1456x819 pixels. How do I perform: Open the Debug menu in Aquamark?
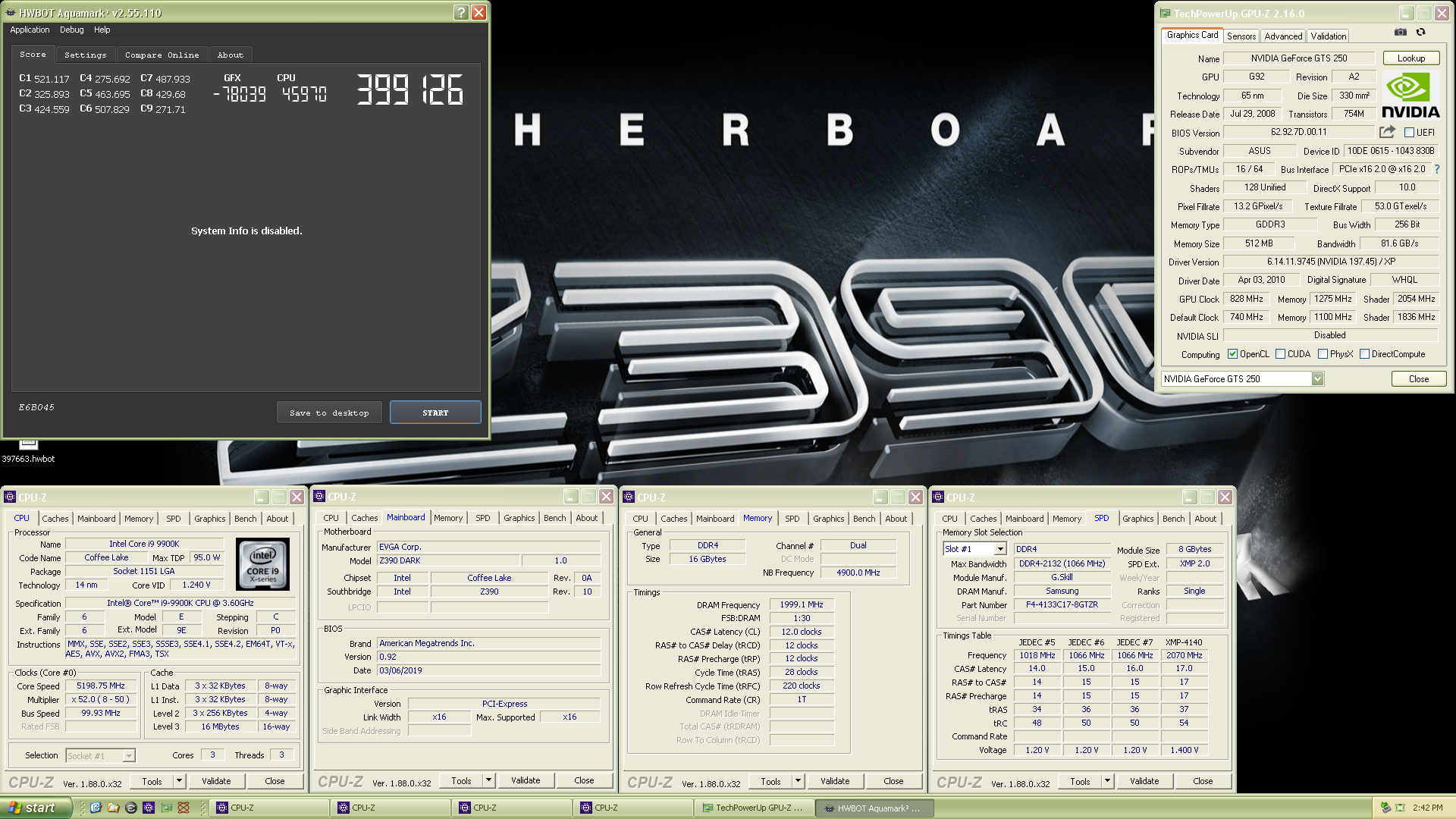(x=72, y=30)
